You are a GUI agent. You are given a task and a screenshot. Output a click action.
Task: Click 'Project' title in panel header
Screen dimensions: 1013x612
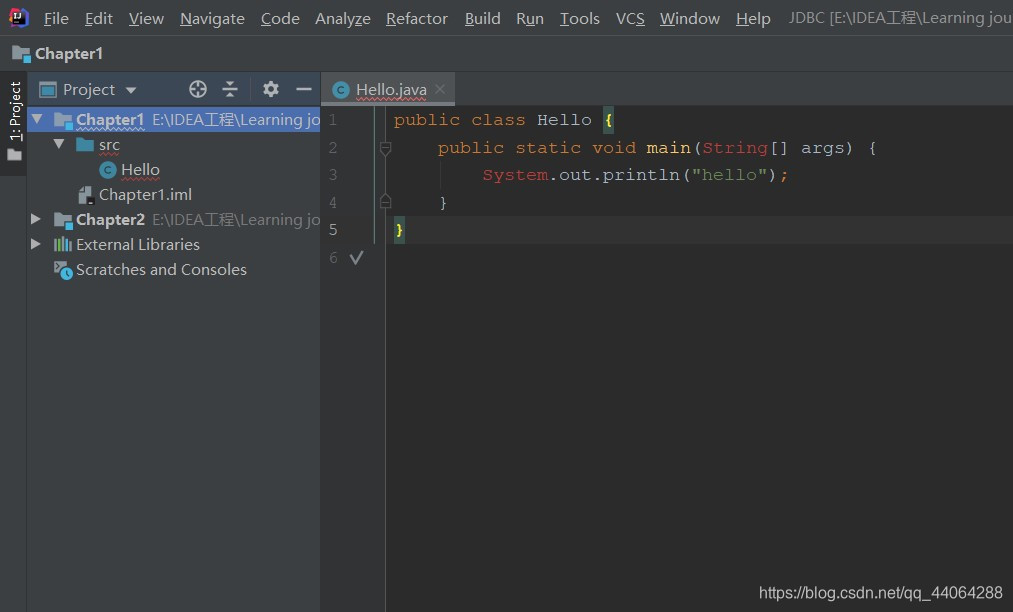click(x=89, y=90)
